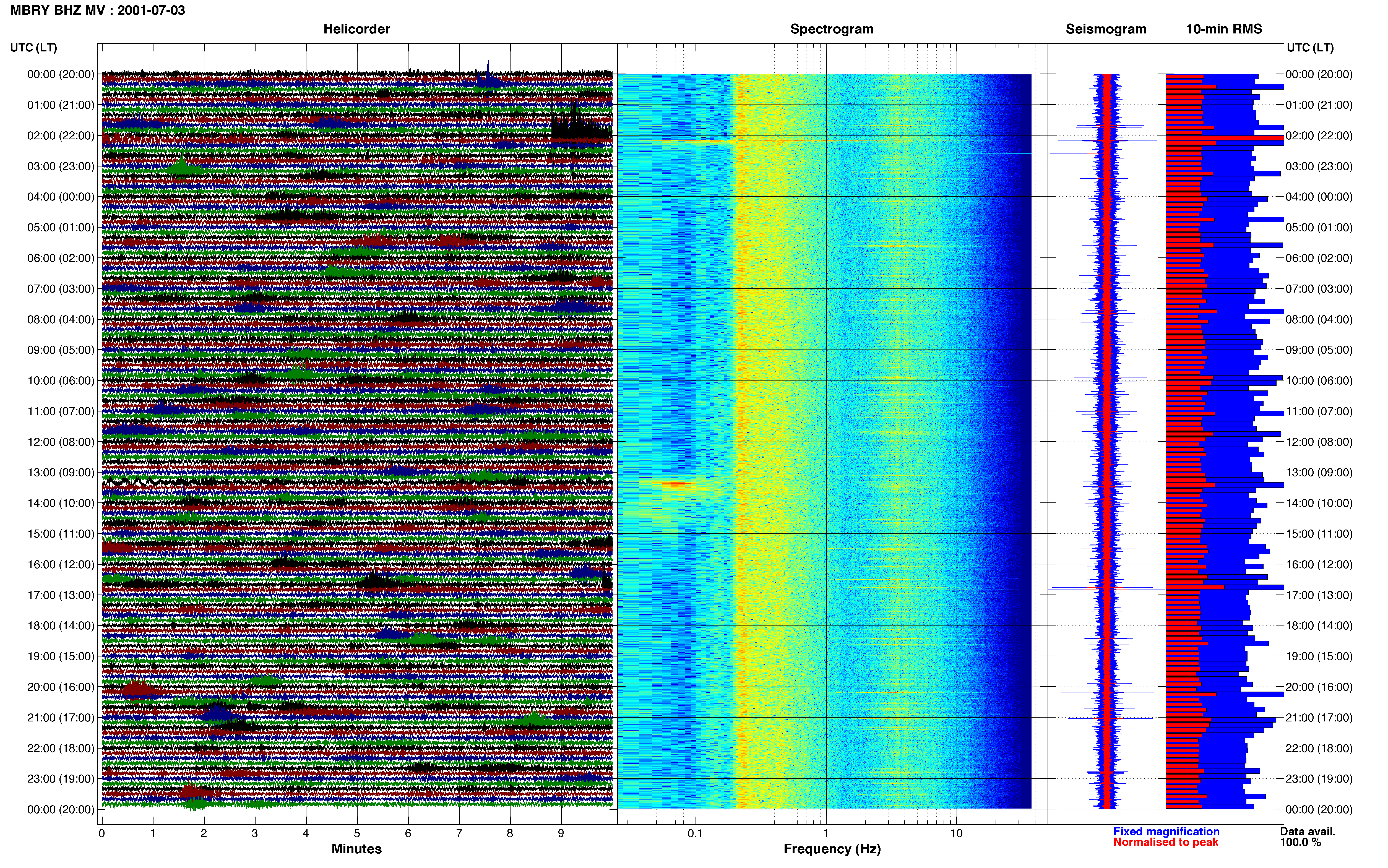1388x868 pixels.
Task: Click the 0.1 frequency tick label
Action: pyautogui.click(x=695, y=833)
